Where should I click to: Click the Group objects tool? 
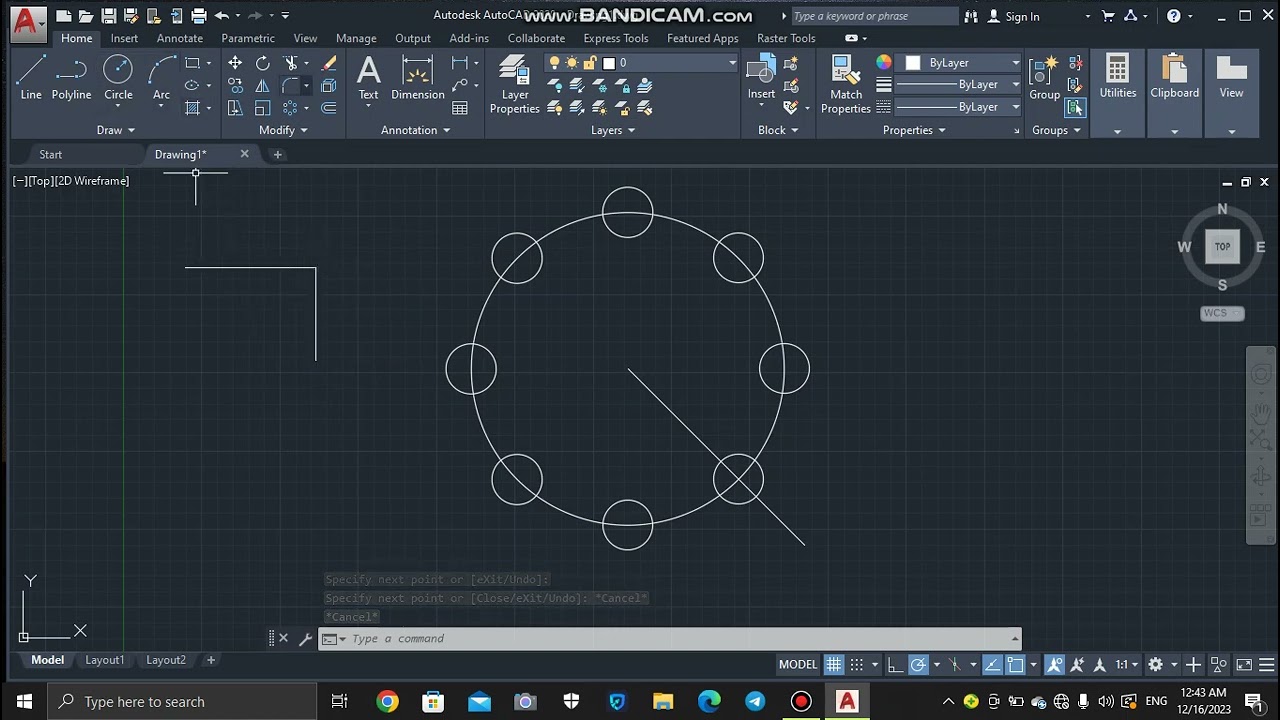click(x=1044, y=78)
